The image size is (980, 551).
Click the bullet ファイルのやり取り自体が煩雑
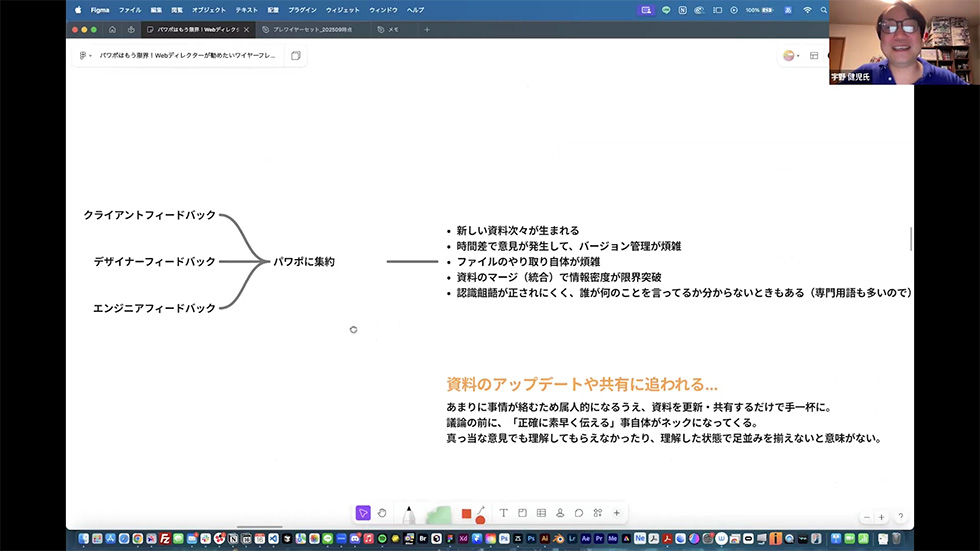[x=528, y=262]
